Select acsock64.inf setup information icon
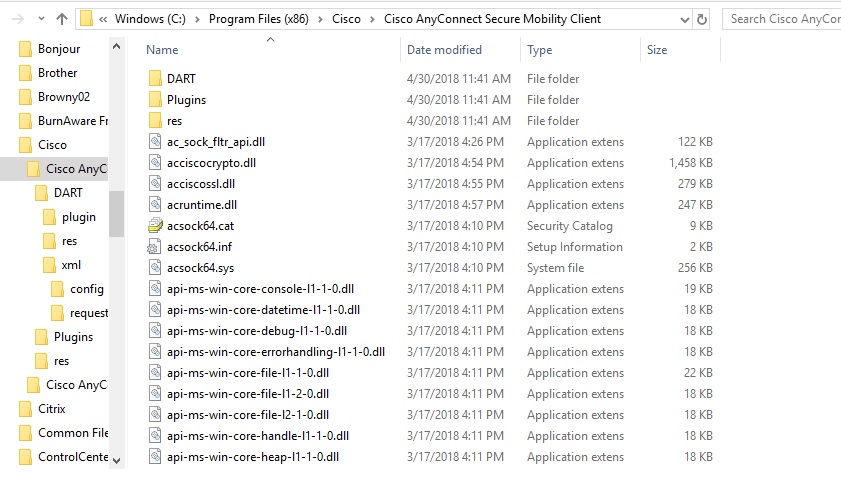Viewport: 841px width, 479px height. pyautogui.click(x=154, y=247)
